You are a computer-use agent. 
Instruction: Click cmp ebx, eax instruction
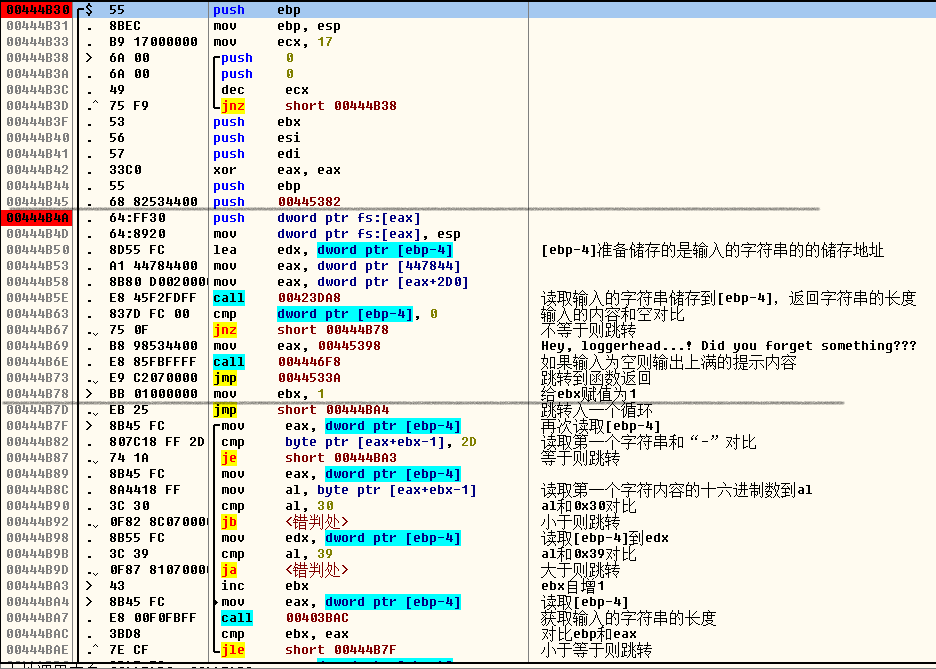point(285,634)
